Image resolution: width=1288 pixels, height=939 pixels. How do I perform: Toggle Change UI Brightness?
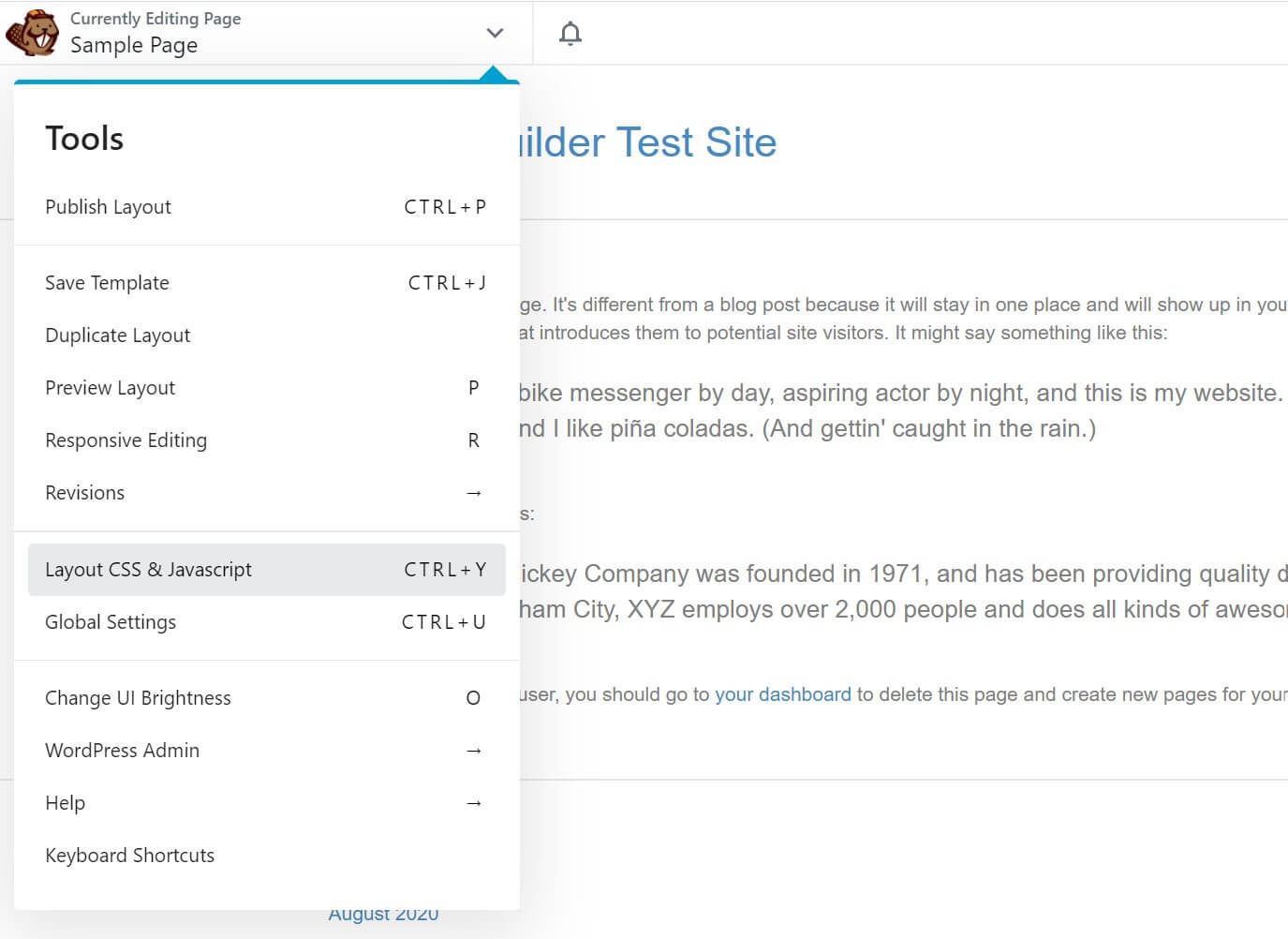click(138, 697)
